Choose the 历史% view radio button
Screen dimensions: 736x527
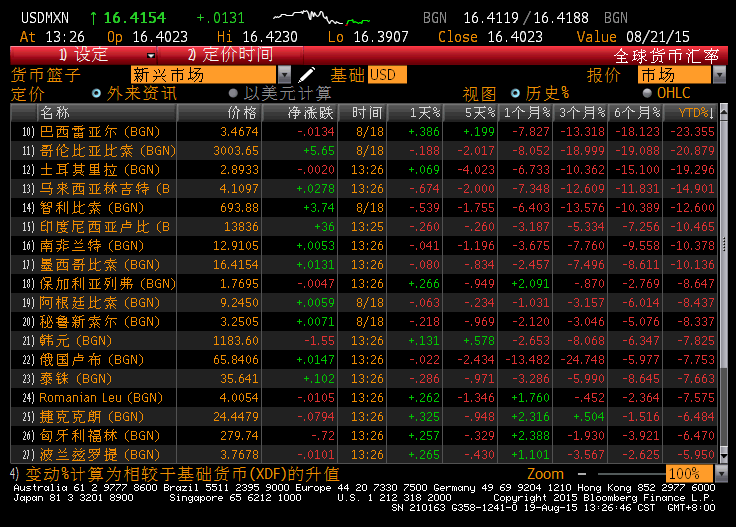tap(517, 93)
